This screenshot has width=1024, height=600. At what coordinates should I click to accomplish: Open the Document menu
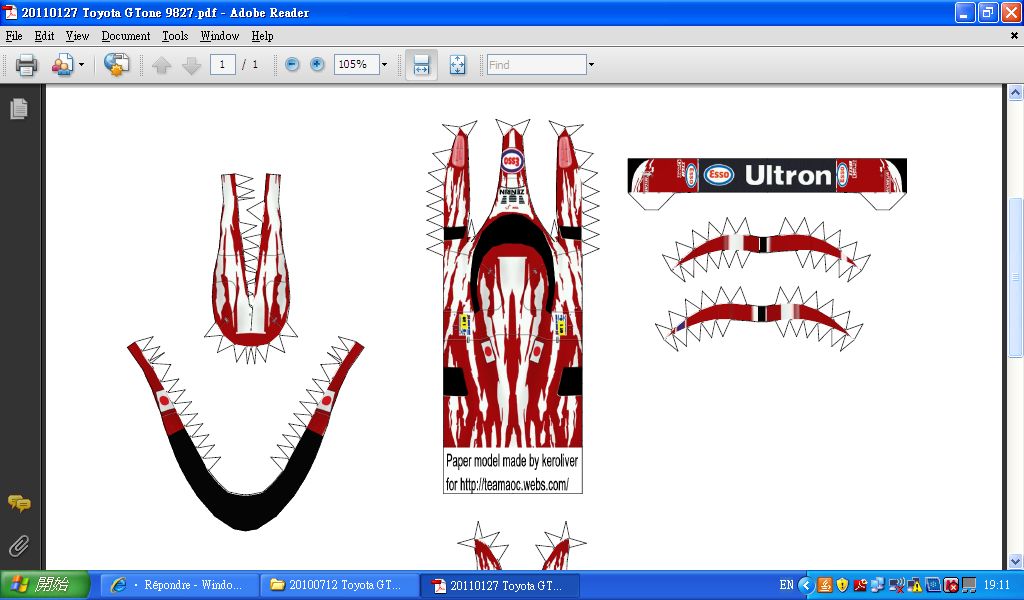click(125, 36)
